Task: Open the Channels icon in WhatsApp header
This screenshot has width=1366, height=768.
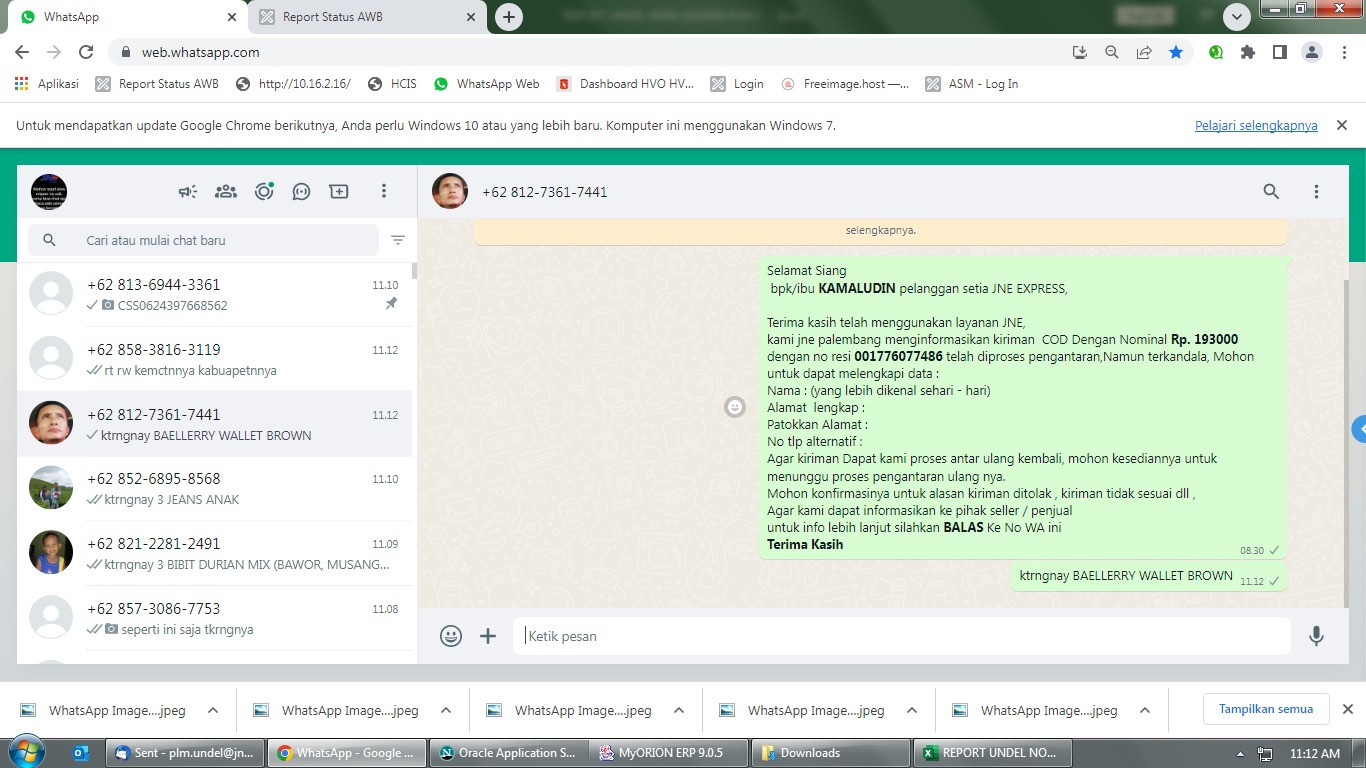Action: tap(301, 191)
